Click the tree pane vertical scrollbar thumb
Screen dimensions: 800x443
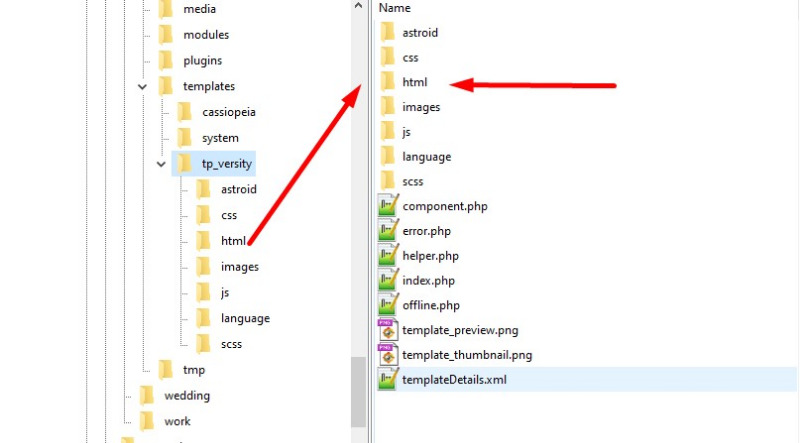358,391
